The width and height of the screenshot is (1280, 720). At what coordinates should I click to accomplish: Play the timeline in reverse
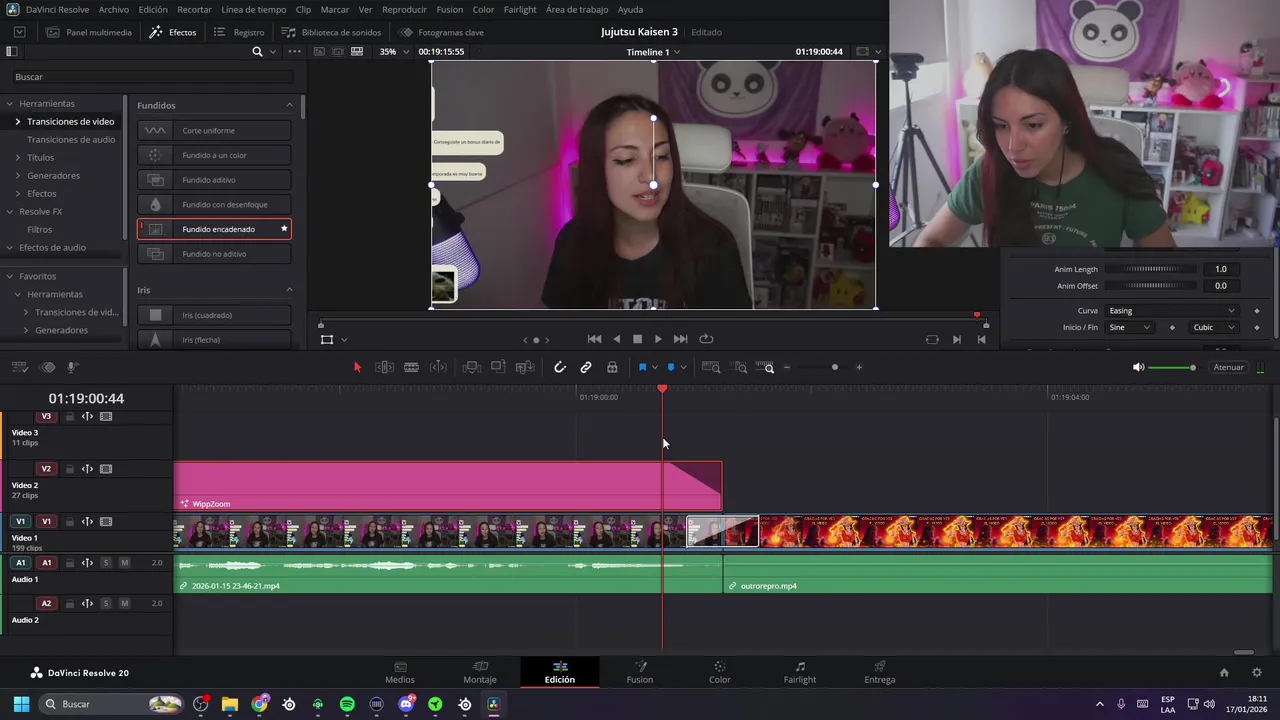616,339
